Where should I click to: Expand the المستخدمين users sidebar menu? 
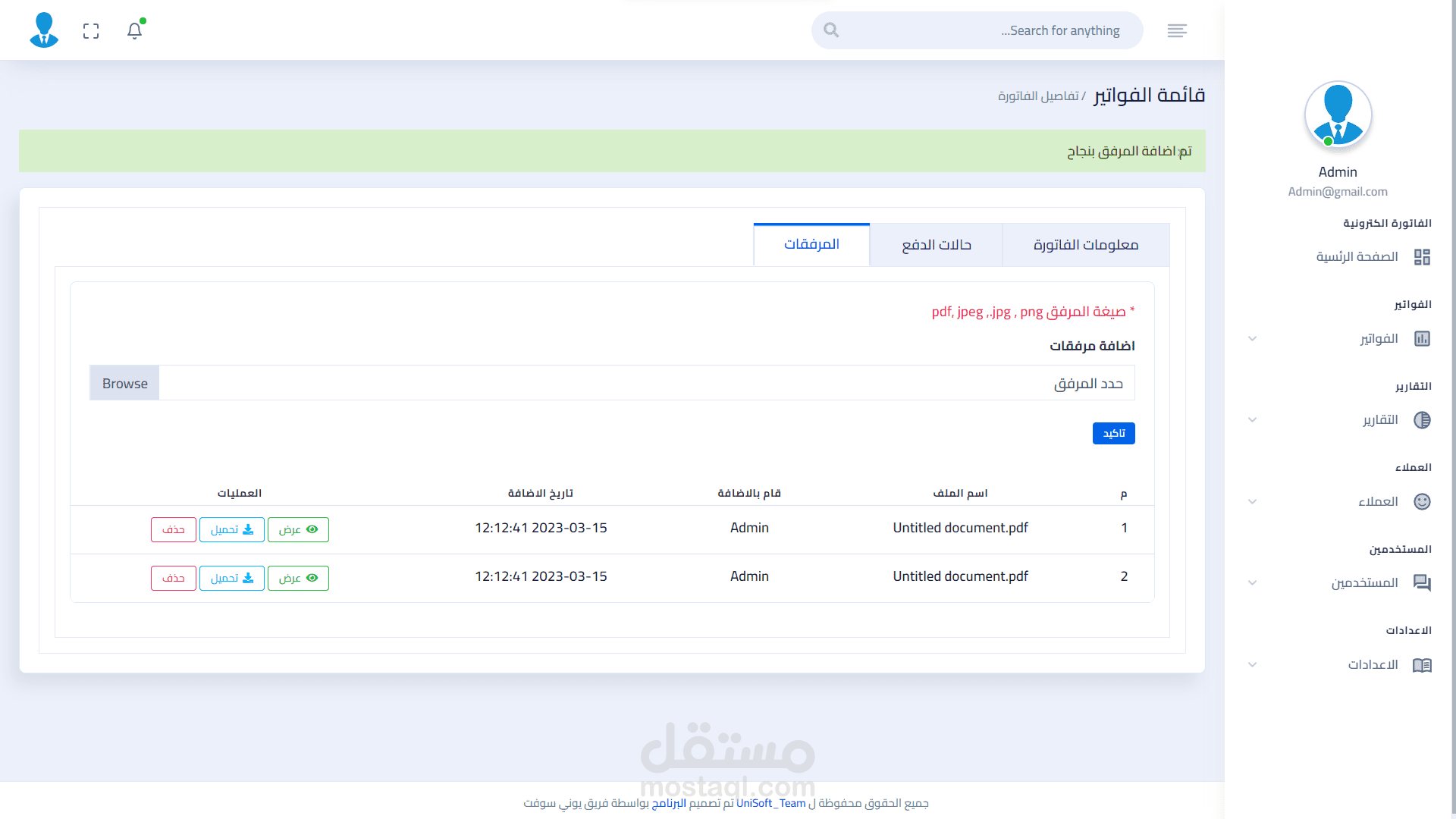click(x=1364, y=582)
